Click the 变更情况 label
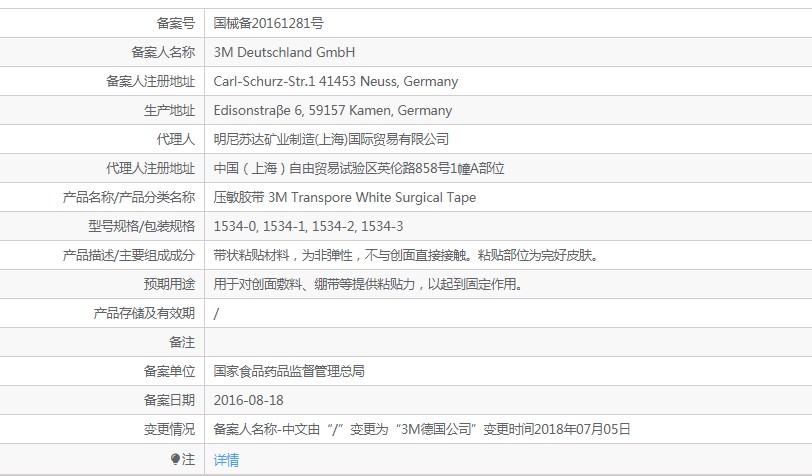The width and height of the screenshot is (812, 476). point(169,429)
